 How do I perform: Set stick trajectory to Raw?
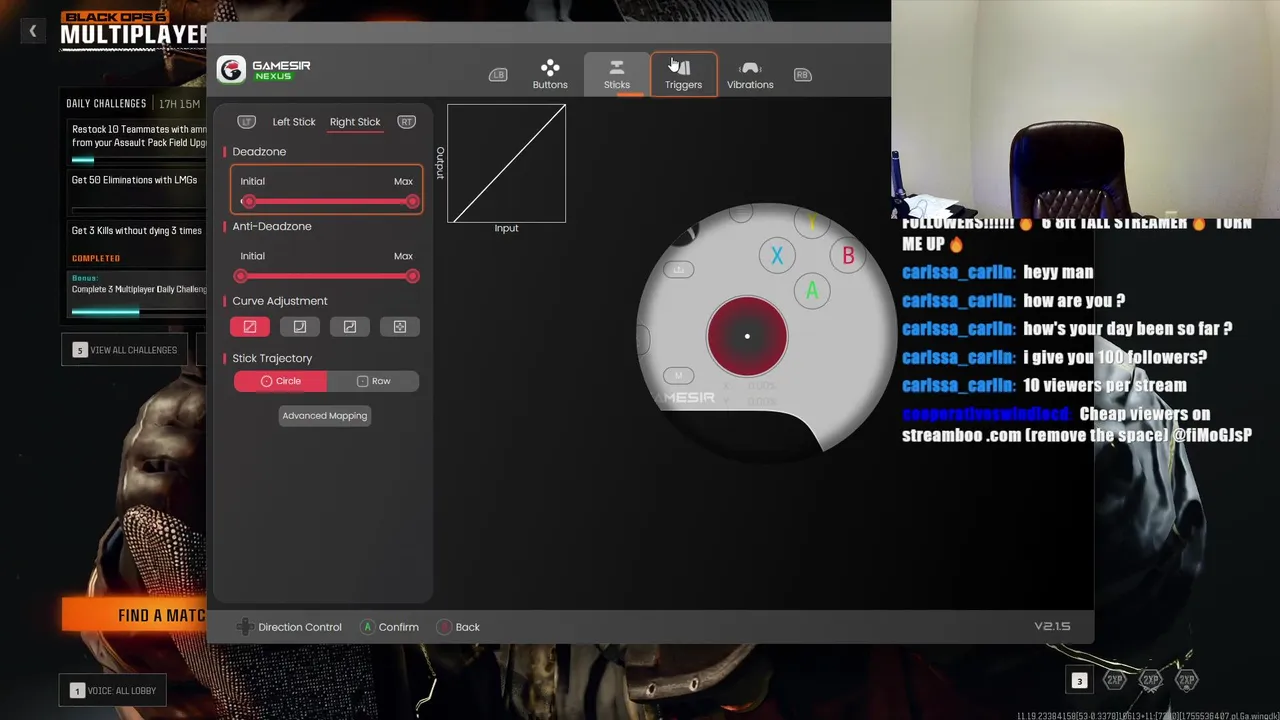tap(373, 381)
